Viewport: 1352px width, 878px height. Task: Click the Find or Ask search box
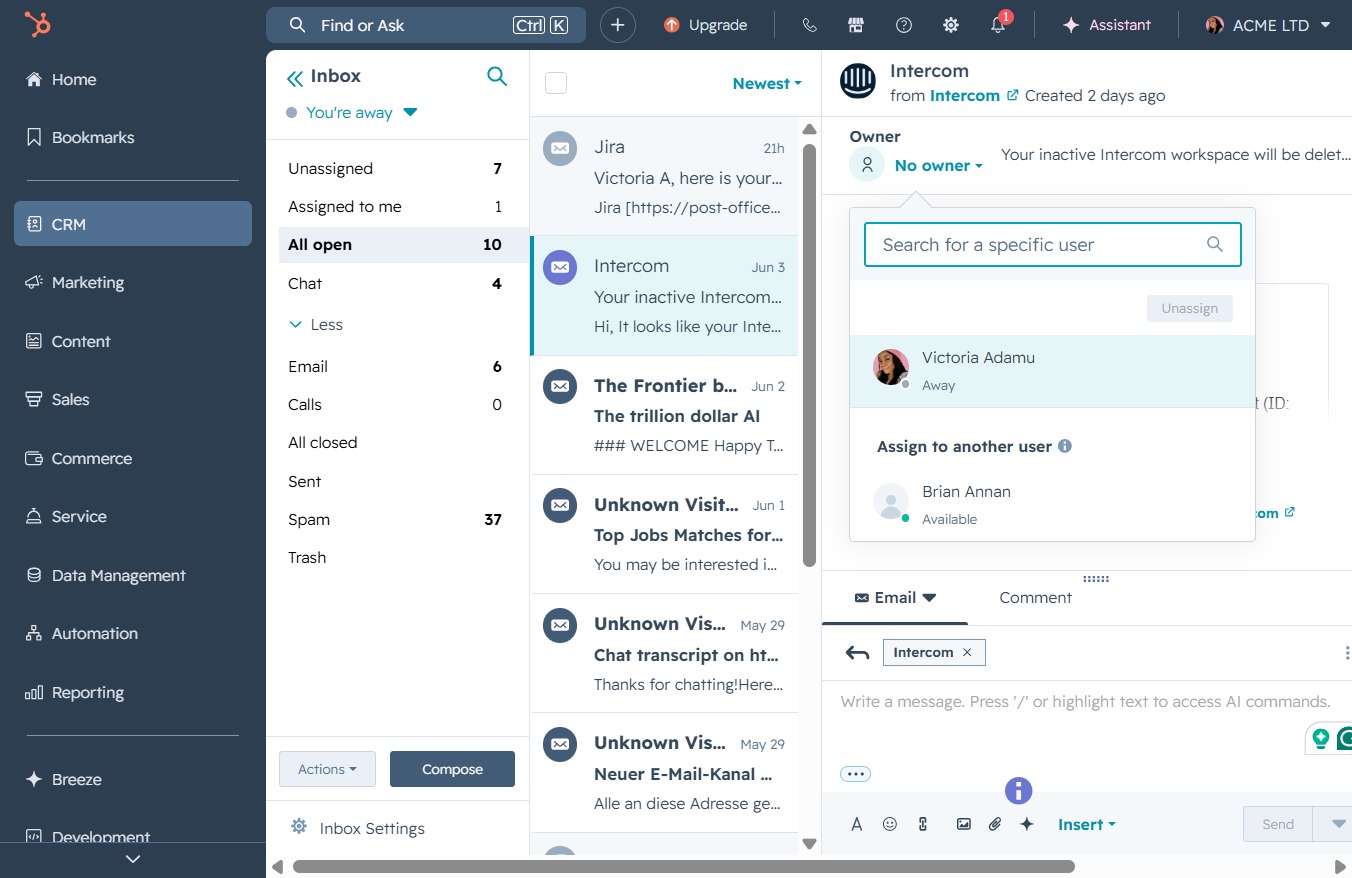(426, 25)
